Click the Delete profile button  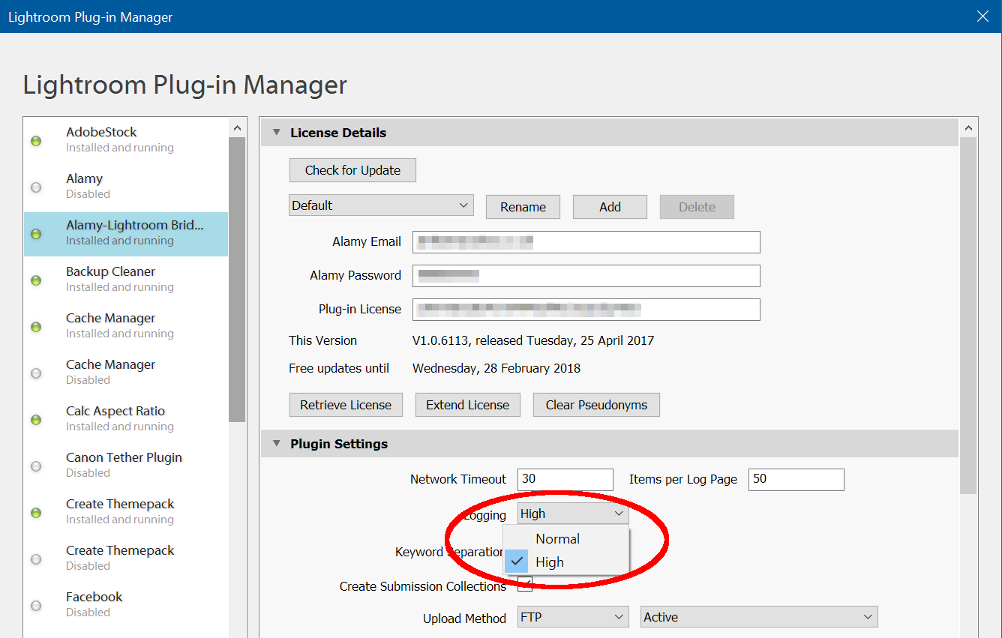coord(697,207)
